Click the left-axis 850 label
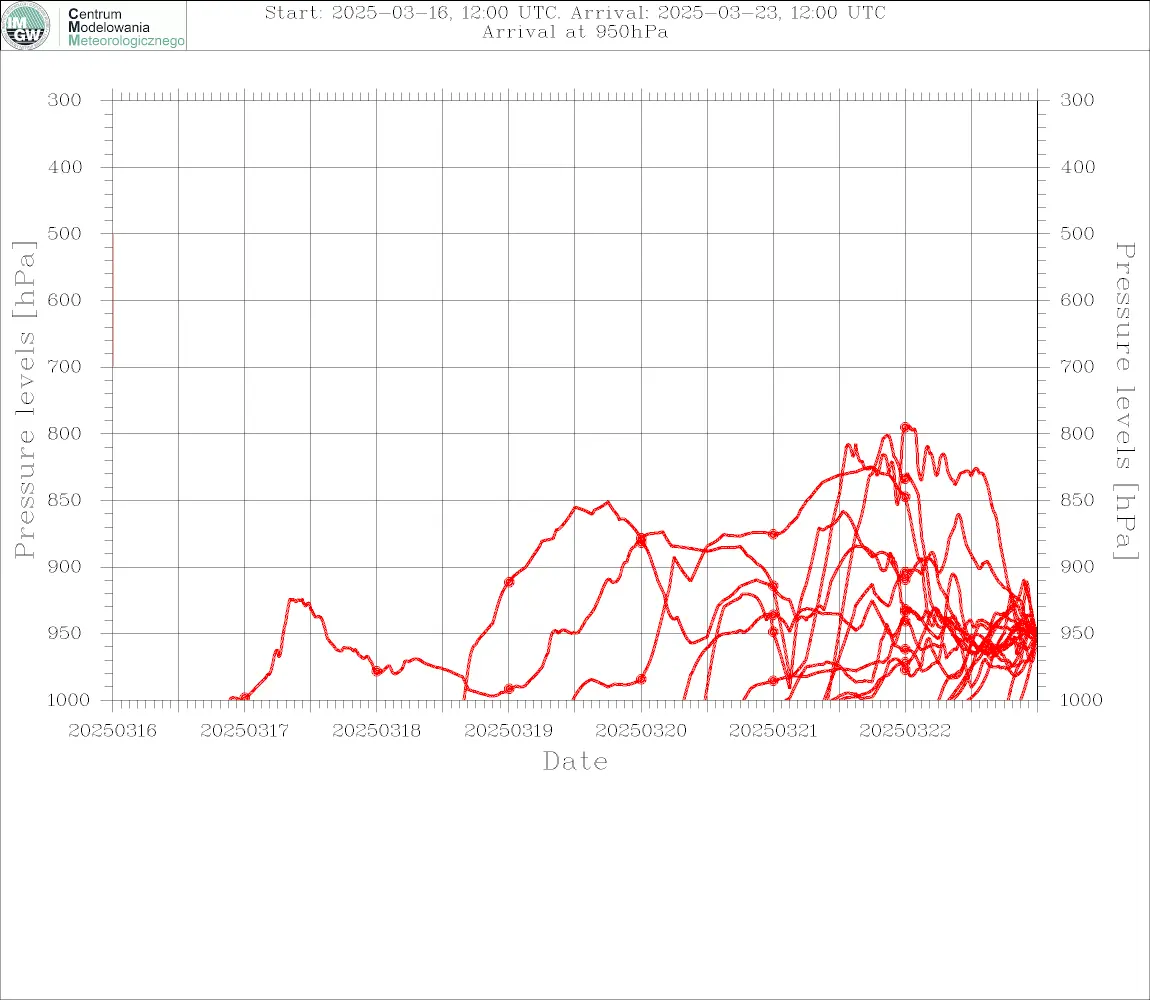The width and height of the screenshot is (1150, 1000). pyautogui.click(x=65, y=500)
